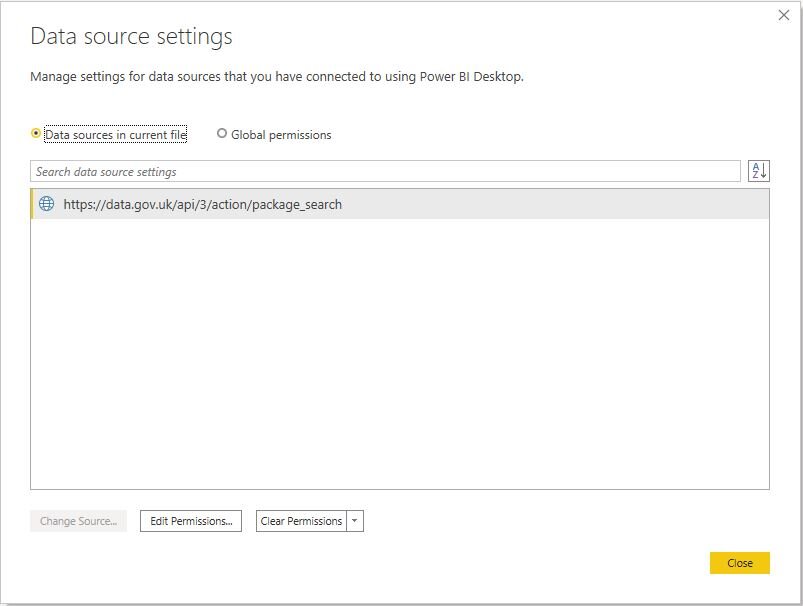This screenshot has width=803, height=606.
Task: Click the Clear Permissions button
Action: coord(301,521)
